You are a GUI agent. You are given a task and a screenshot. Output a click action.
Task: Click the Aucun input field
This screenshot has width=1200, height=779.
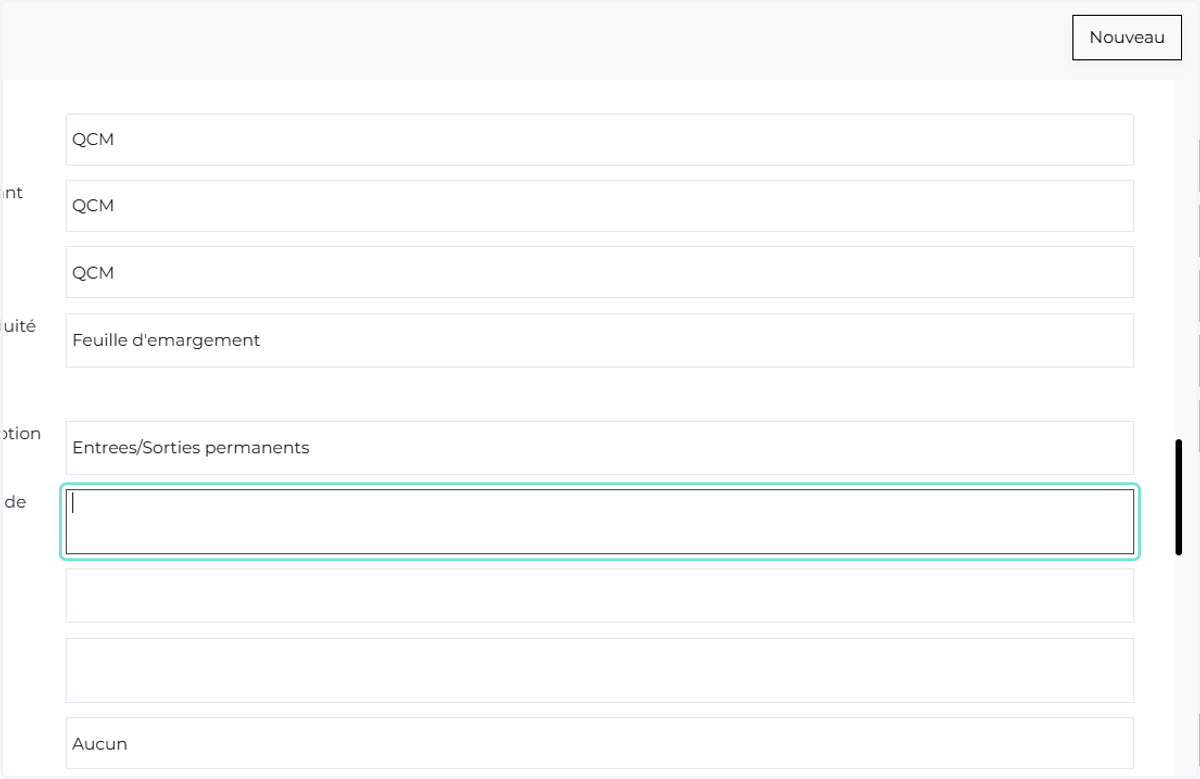pyautogui.click(x=600, y=743)
